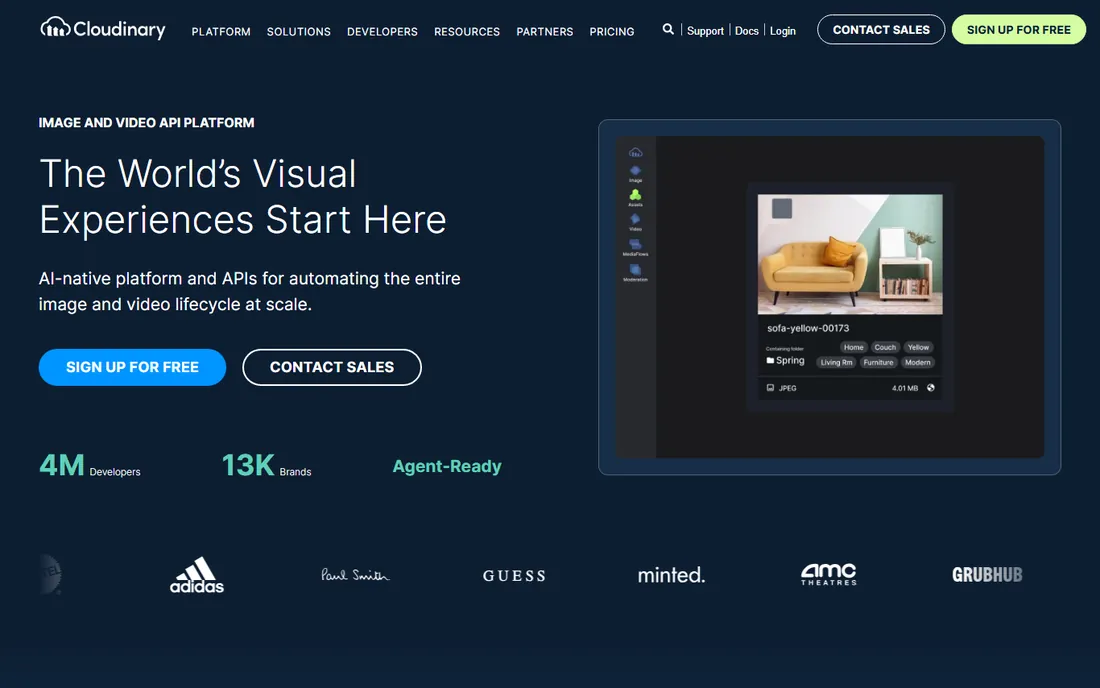
Task: Click the minted. brand logo
Action: [671, 575]
